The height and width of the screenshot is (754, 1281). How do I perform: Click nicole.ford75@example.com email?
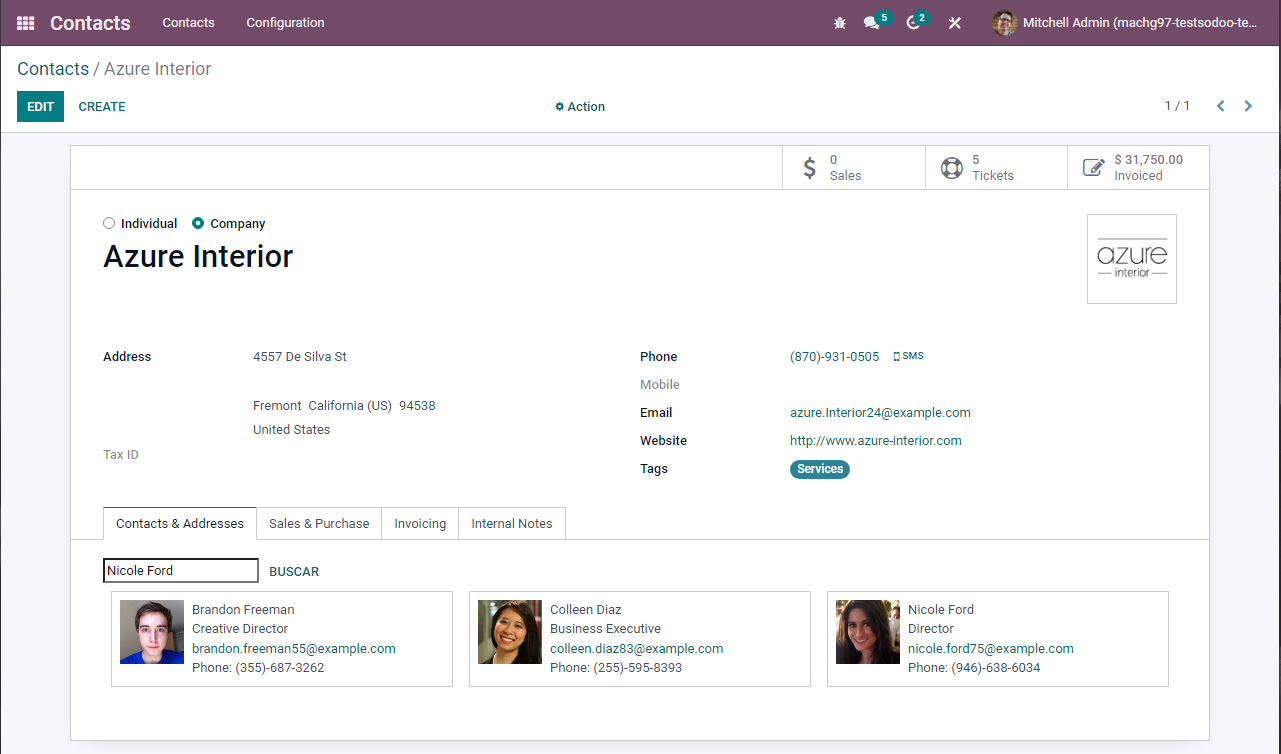991,649
